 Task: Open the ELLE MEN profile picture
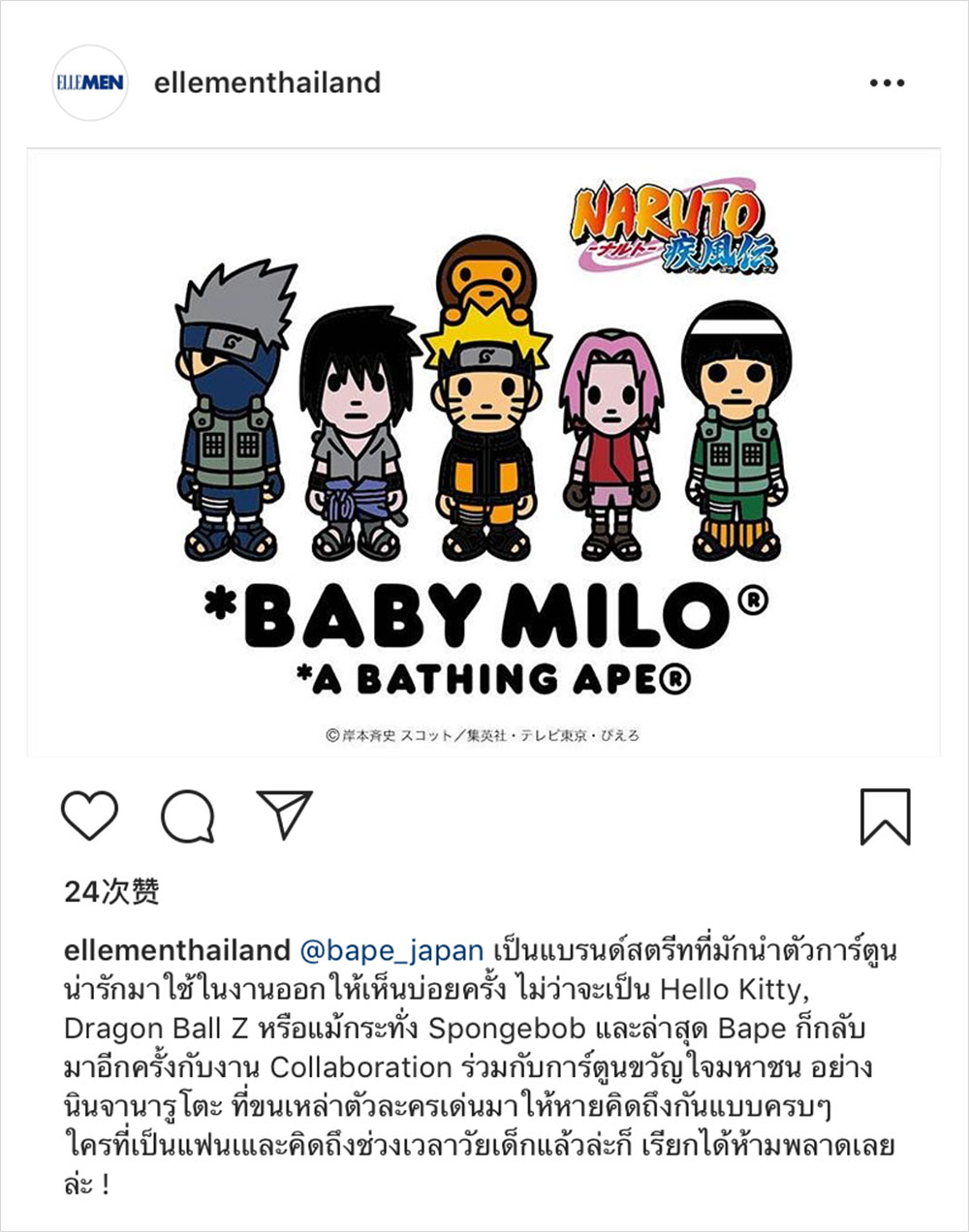(90, 82)
